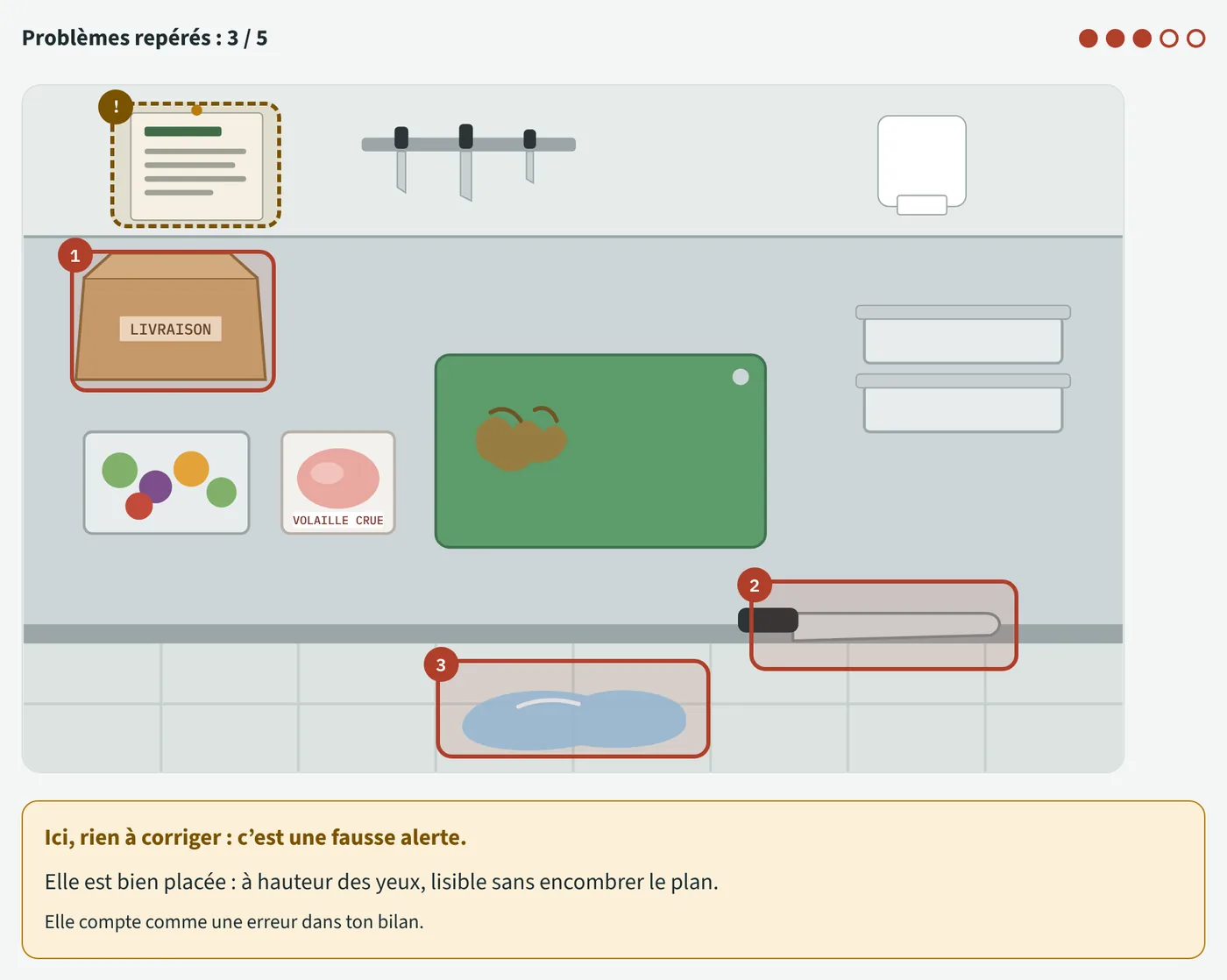Click the 'Problèmes repérés : 3 / 5' counter
The height and width of the screenshot is (980, 1227).
coord(145,38)
